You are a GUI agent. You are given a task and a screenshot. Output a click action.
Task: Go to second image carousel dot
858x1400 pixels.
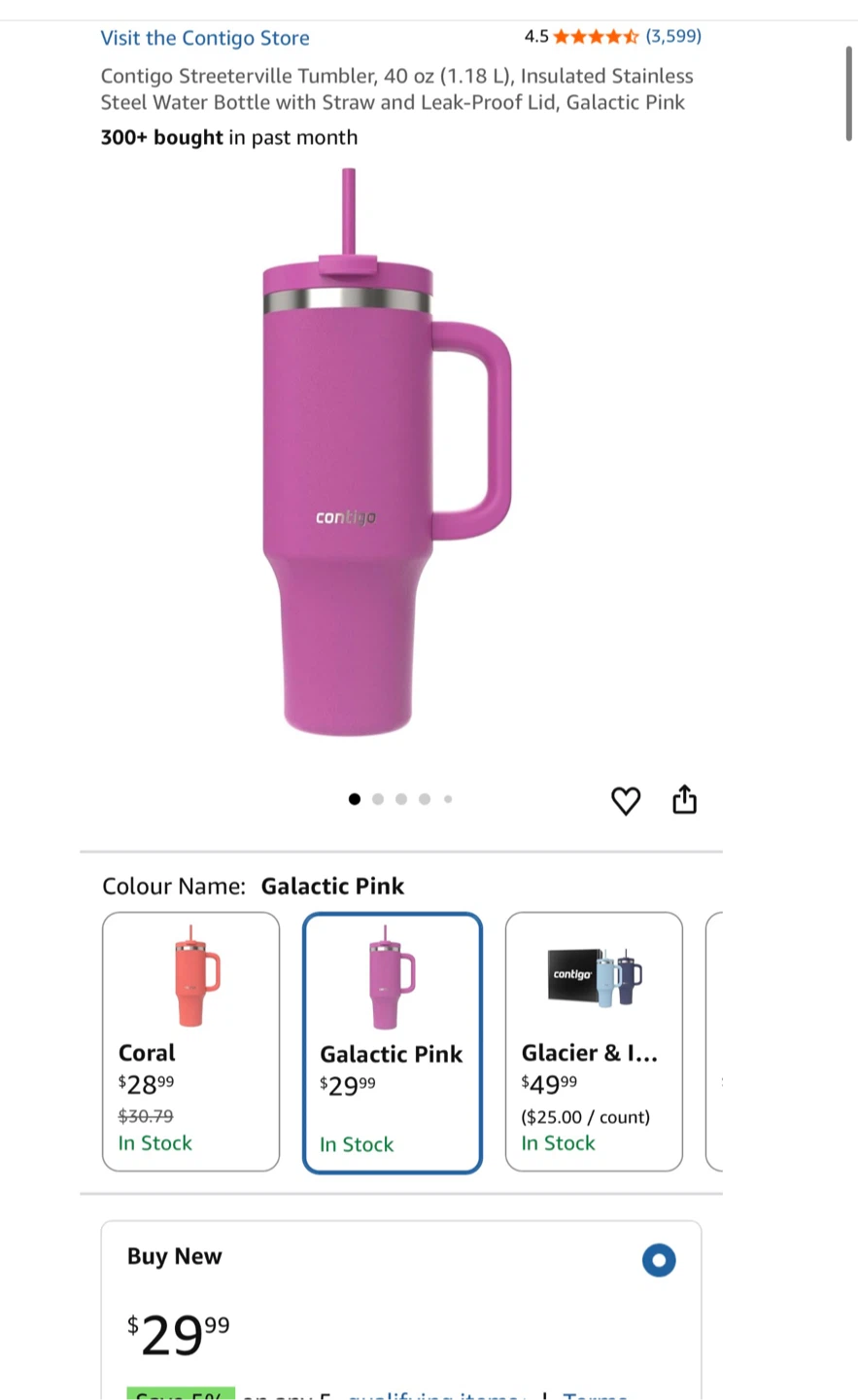click(x=378, y=799)
